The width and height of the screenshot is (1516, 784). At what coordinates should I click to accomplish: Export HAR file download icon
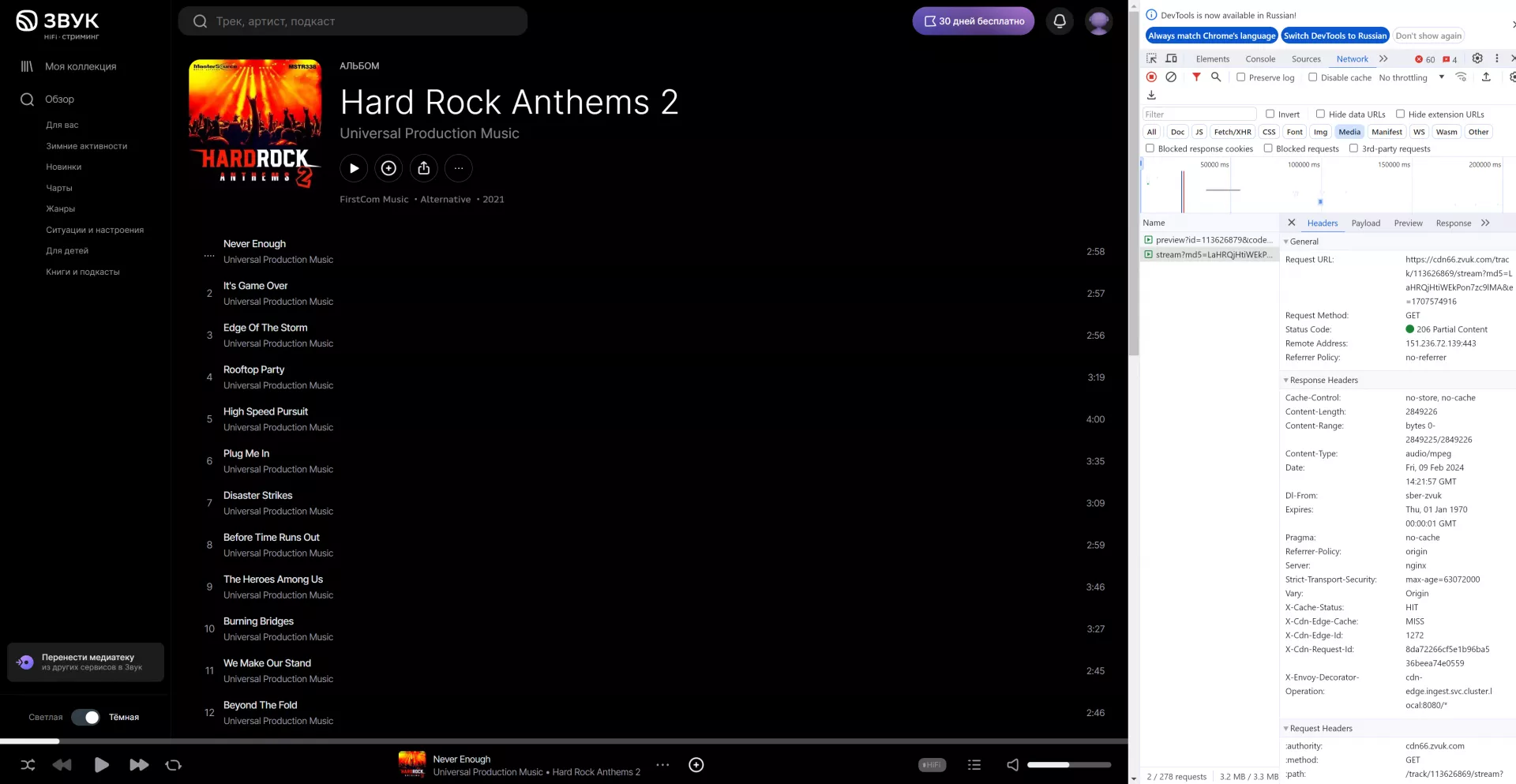click(x=1151, y=95)
